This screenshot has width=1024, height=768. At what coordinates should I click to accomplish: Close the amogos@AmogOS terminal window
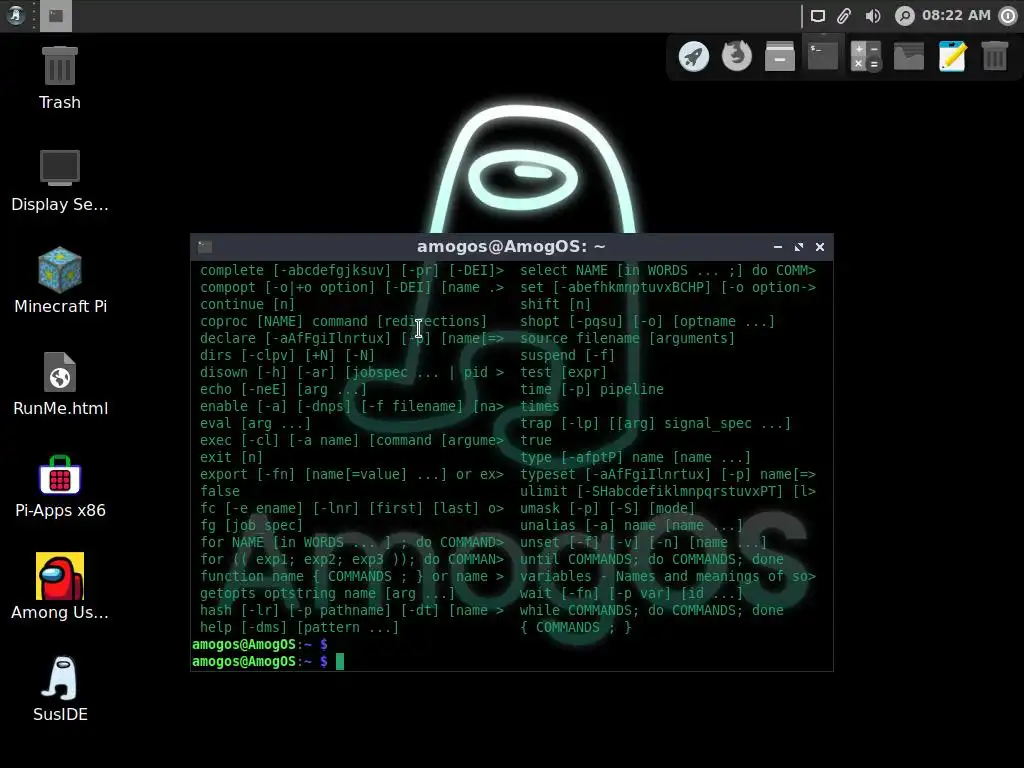(820, 247)
